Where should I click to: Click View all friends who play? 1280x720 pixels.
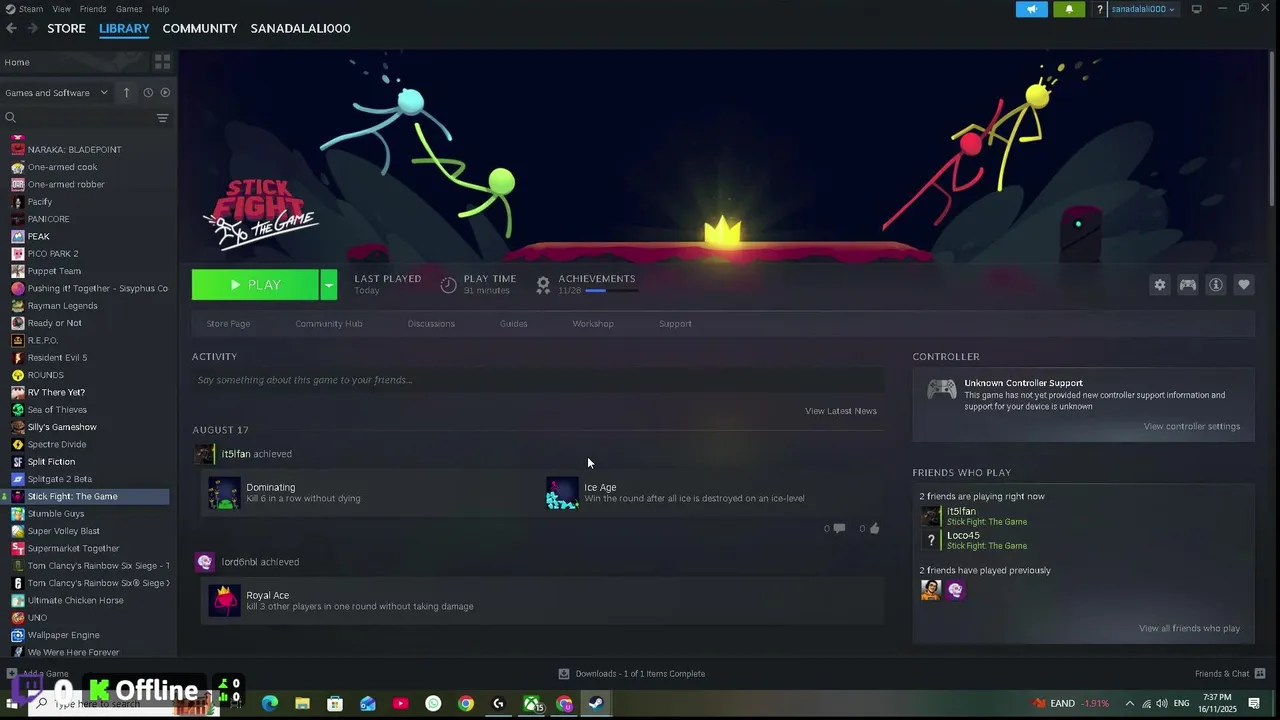(x=1189, y=629)
